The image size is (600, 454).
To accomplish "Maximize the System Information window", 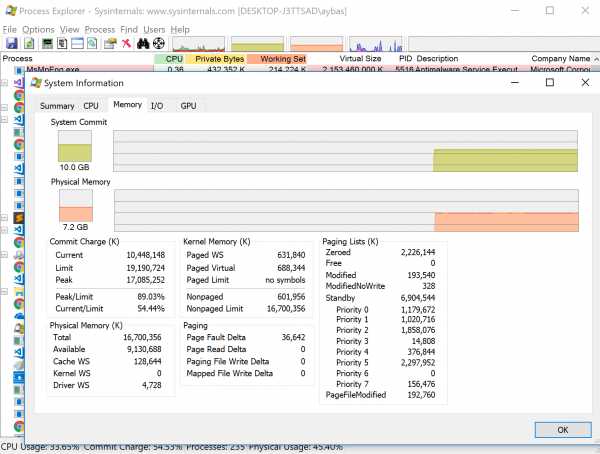I will point(550,82).
